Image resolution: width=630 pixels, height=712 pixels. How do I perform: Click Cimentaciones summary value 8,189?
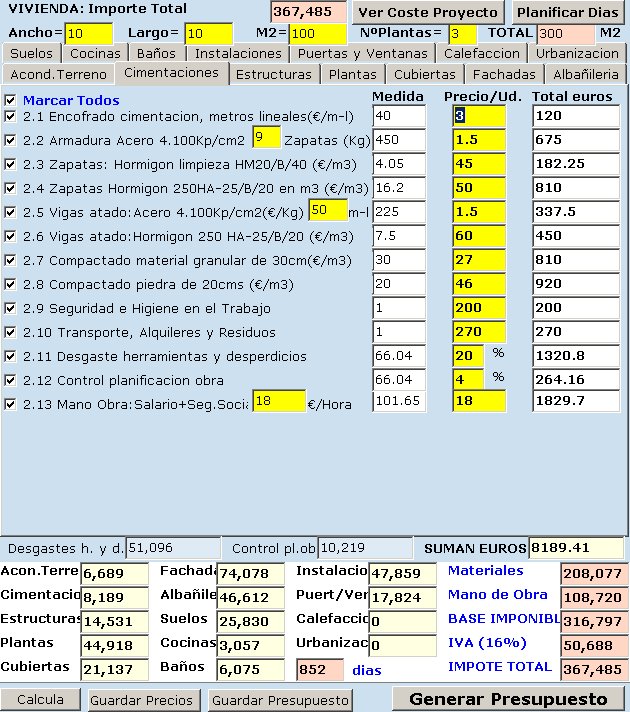(x=114, y=598)
